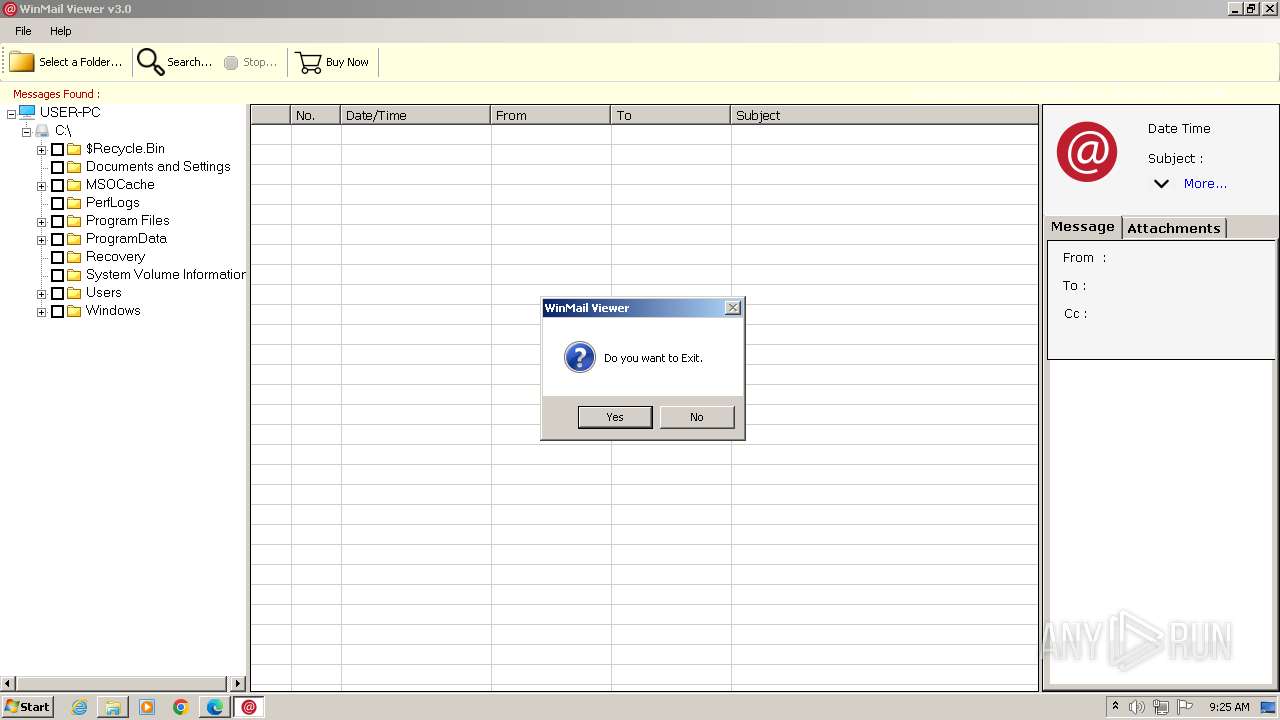The width and height of the screenshot is (1280, 720).
Task: Sort by the To column header
Action: point(670,115)
